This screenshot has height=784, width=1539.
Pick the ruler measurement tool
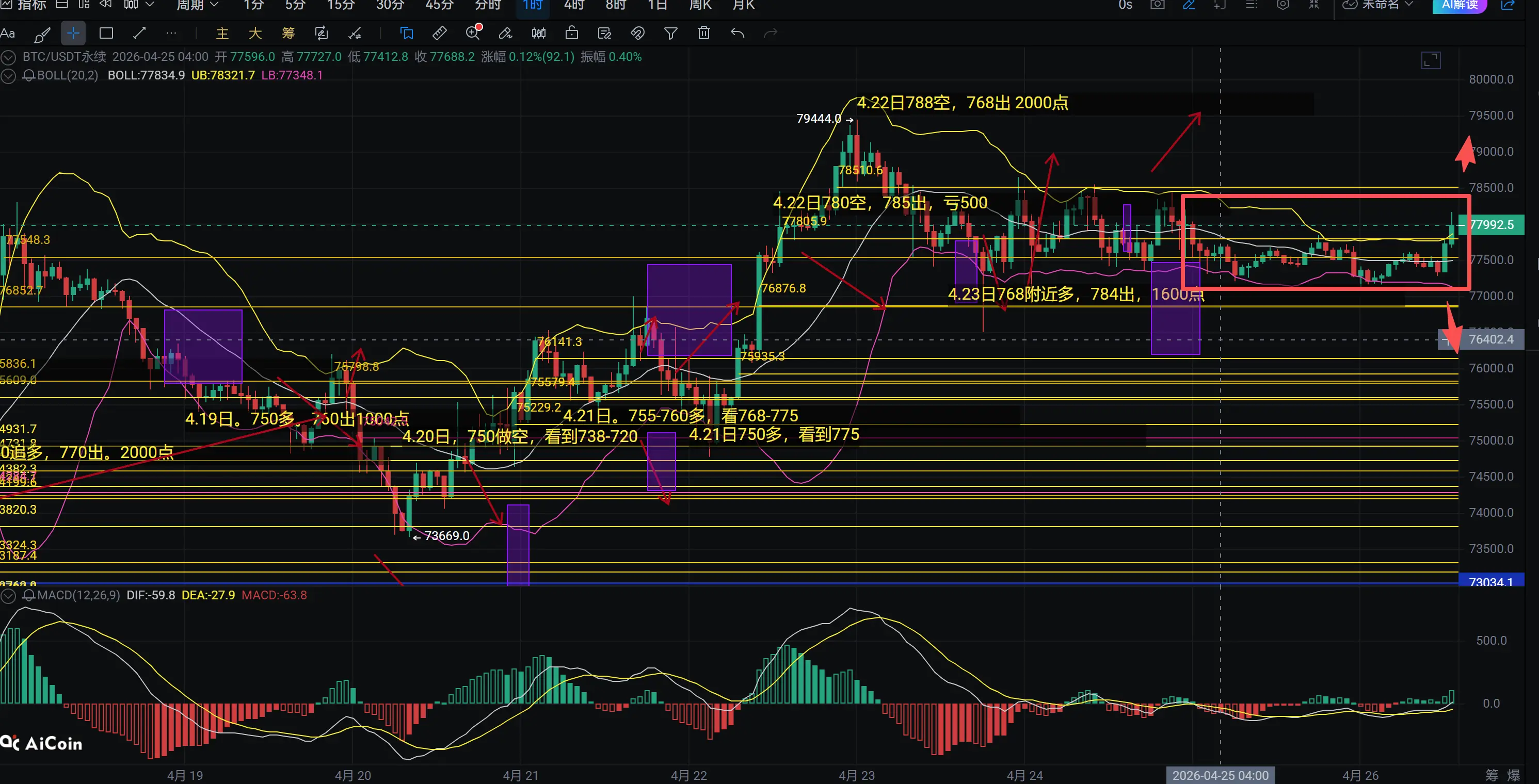click(440, 34)
